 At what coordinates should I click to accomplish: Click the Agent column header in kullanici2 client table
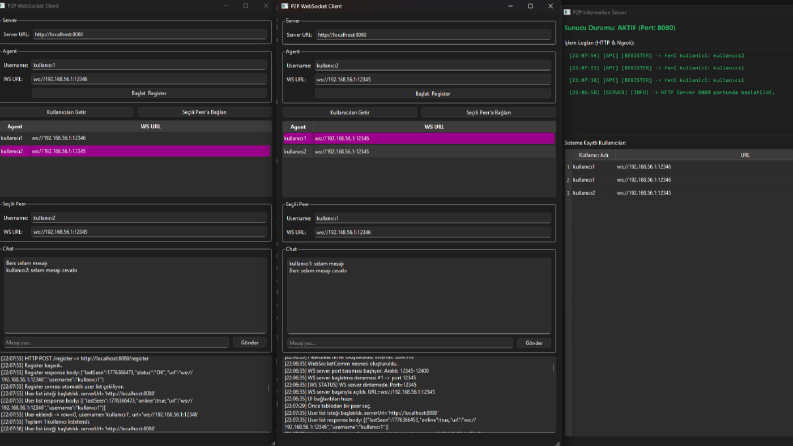coord(298,127)
